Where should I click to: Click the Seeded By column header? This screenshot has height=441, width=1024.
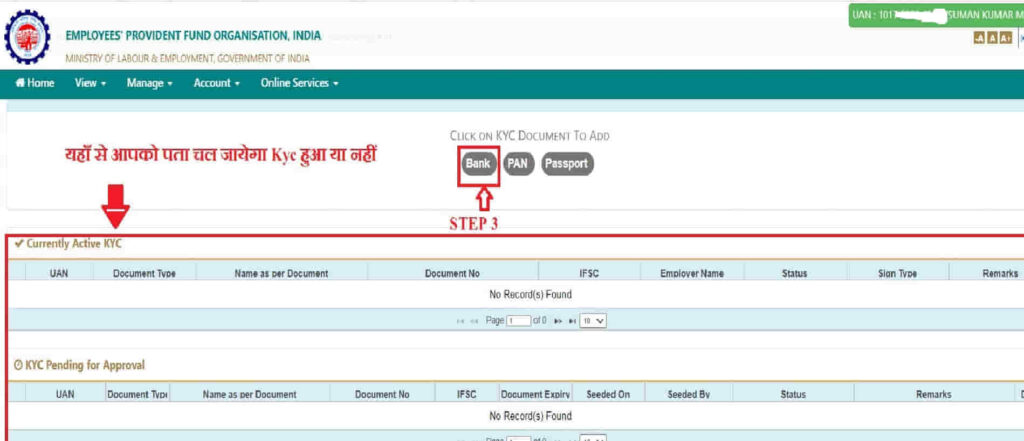click(688, 395)
